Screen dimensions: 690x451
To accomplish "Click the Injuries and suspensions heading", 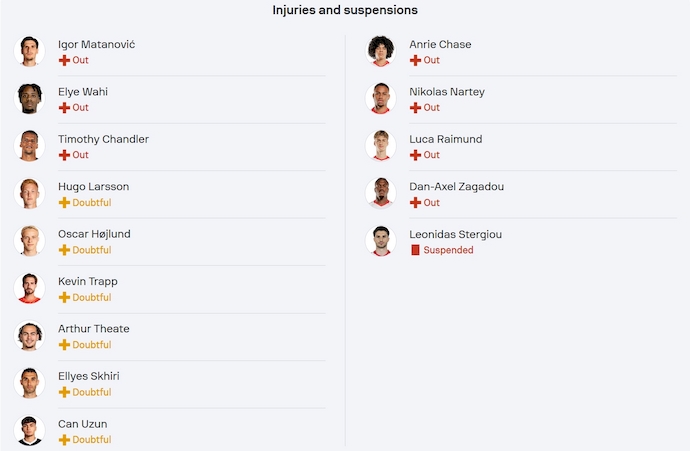I will [x=345, y=10].
